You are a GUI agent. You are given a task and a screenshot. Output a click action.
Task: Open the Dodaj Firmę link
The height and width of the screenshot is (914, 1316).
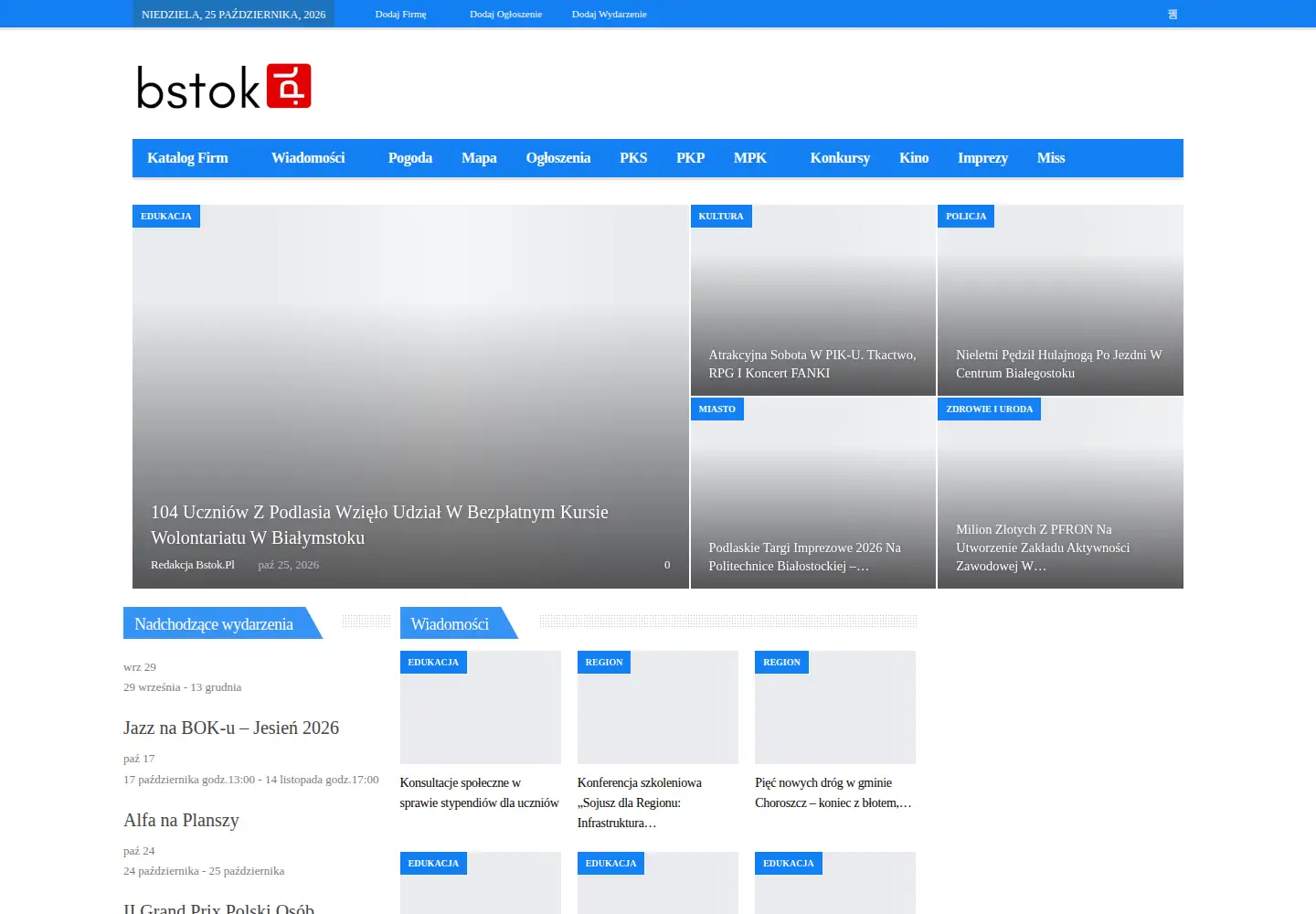point(400,14)
